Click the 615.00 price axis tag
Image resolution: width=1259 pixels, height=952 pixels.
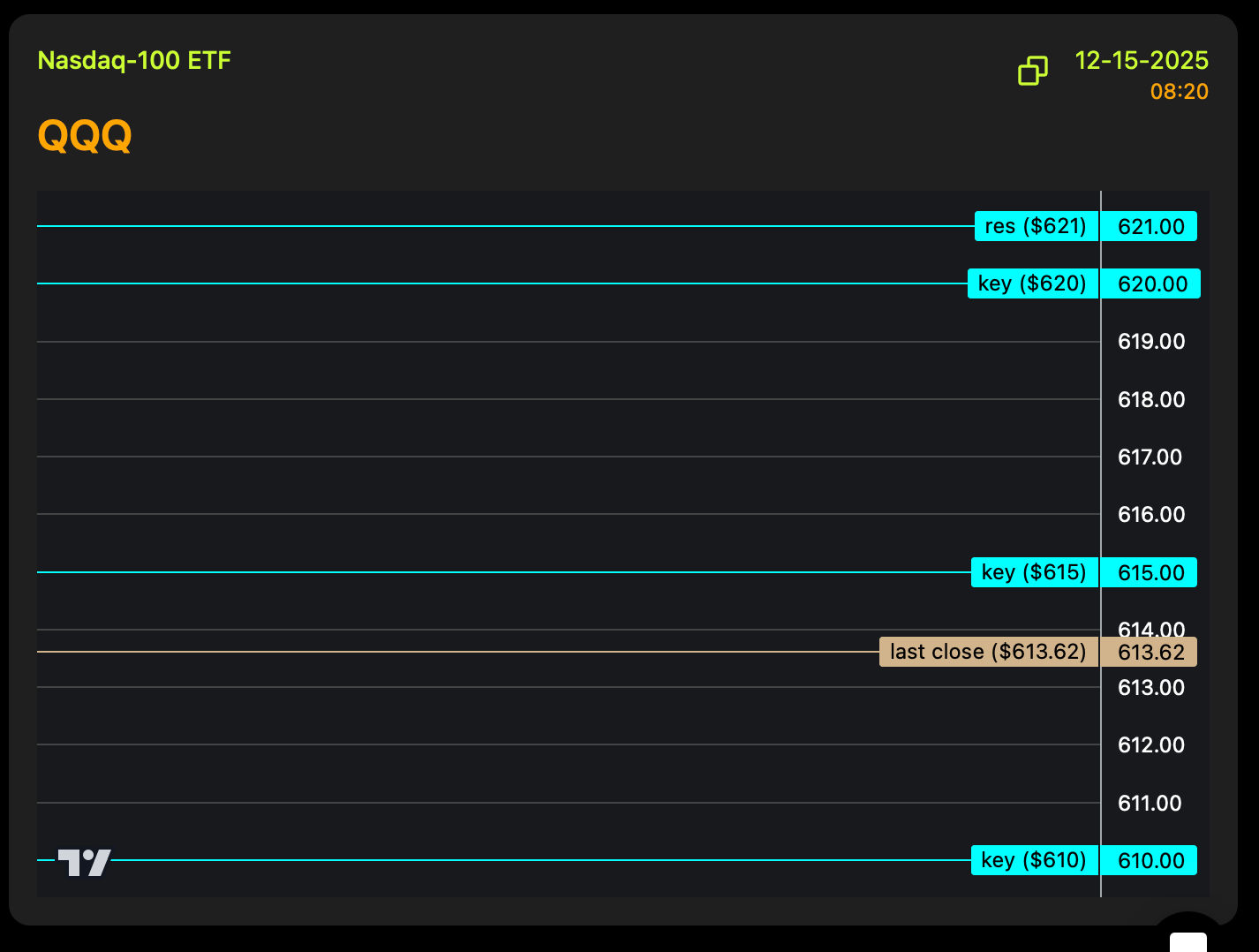[1150, 573]
